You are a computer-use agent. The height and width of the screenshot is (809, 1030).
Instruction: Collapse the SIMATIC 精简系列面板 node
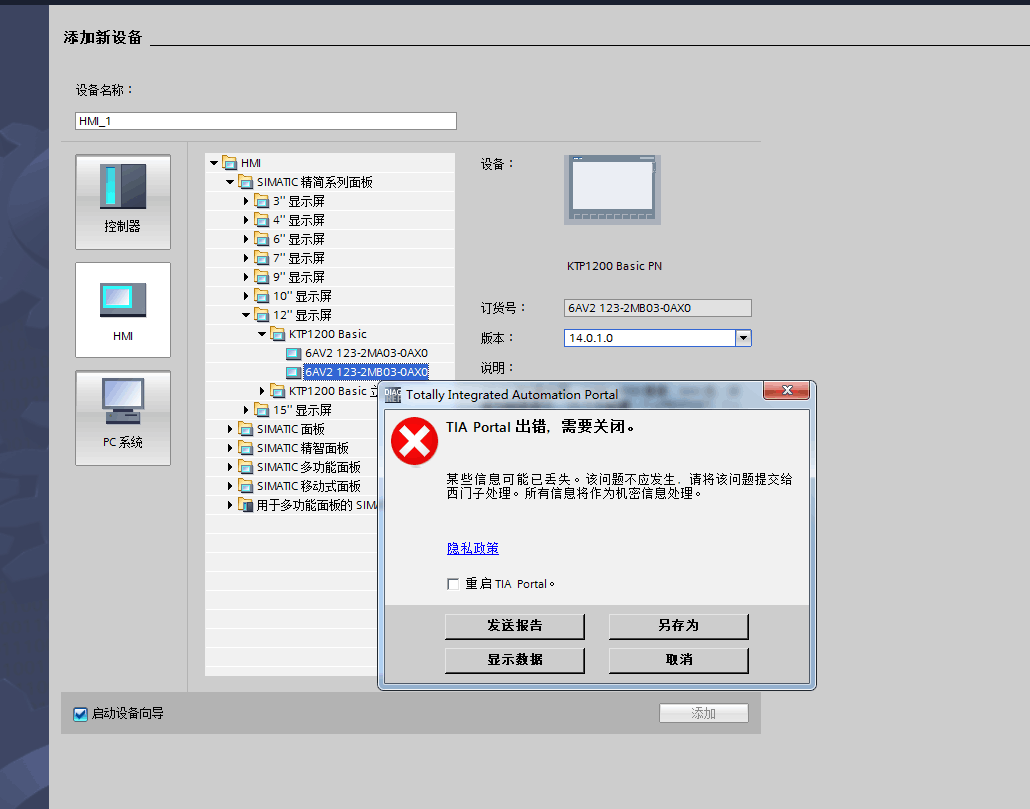[x=230, y=182]
